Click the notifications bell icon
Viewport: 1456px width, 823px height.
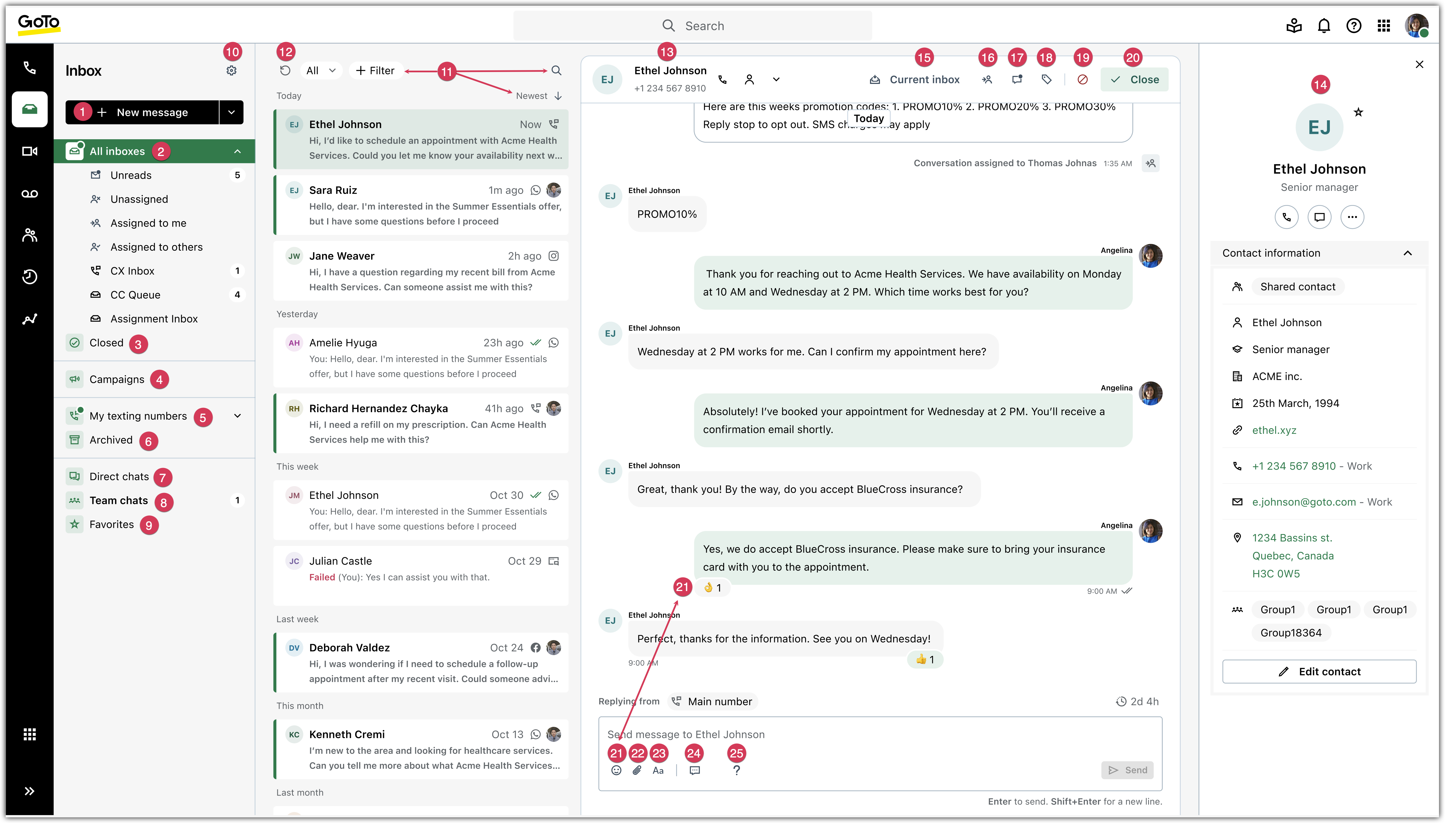coord(1324,26)
